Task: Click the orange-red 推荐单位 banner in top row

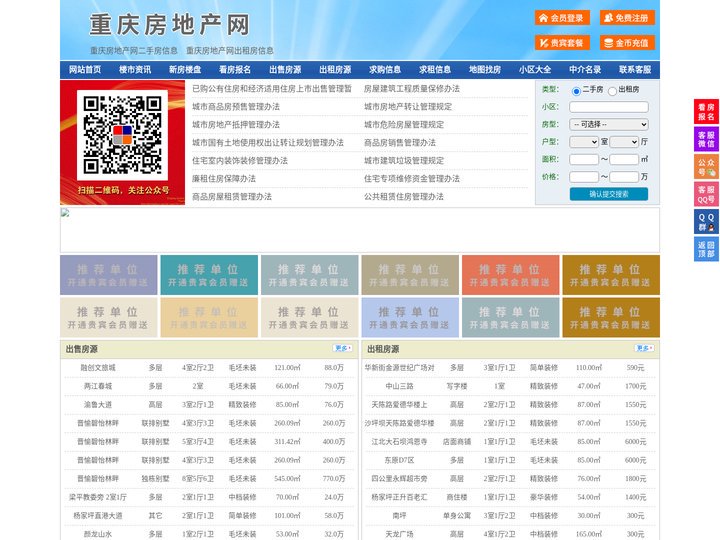Action: (510, 275)
